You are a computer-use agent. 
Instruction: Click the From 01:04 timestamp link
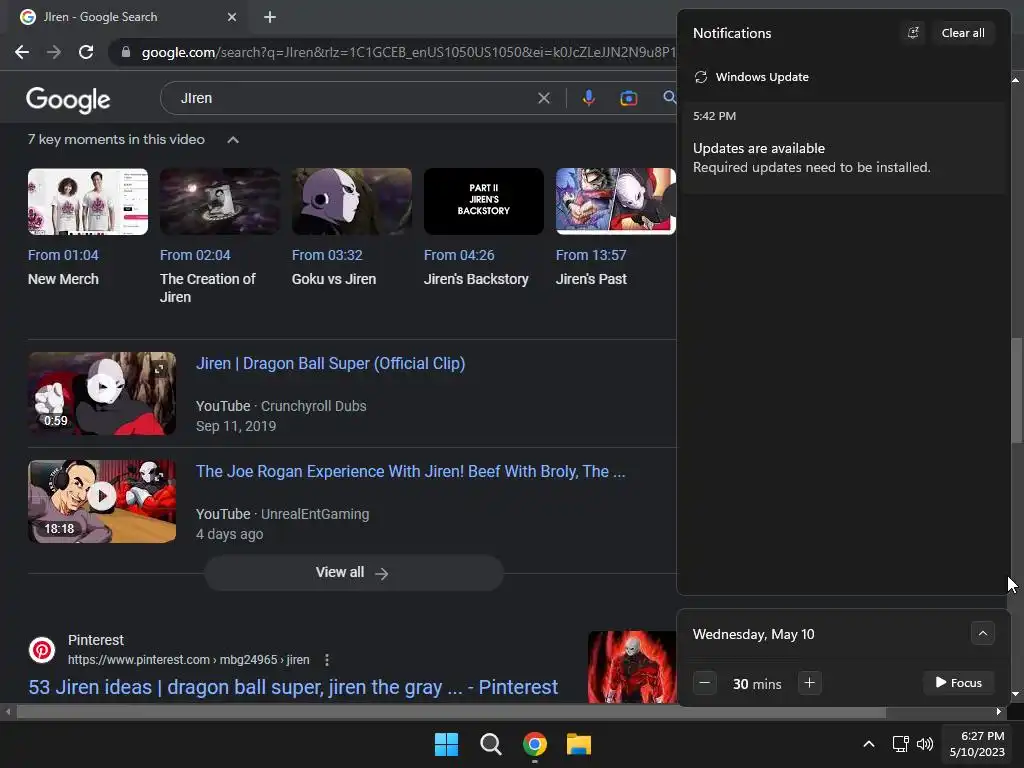63,255
